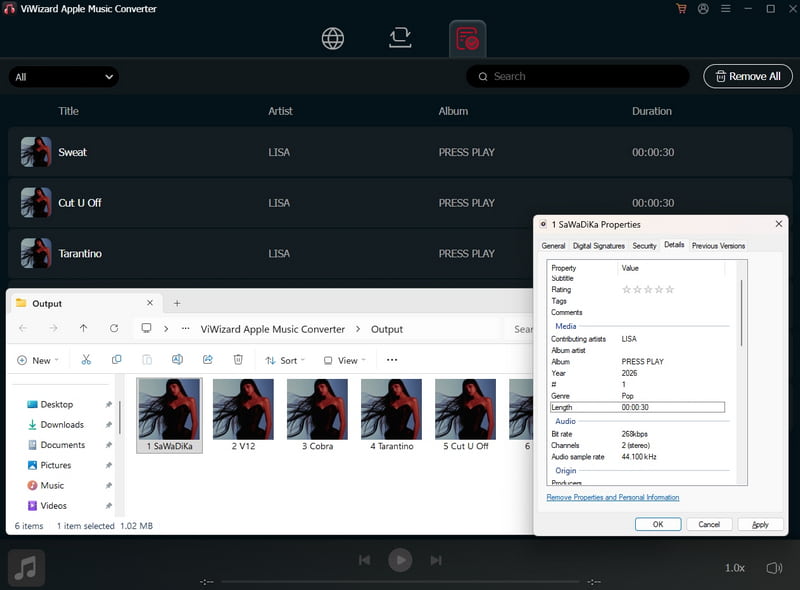Select the Cut U Off track row
Image resolution: width=800 pixels, height=590 pixels.
coord(400,203)
